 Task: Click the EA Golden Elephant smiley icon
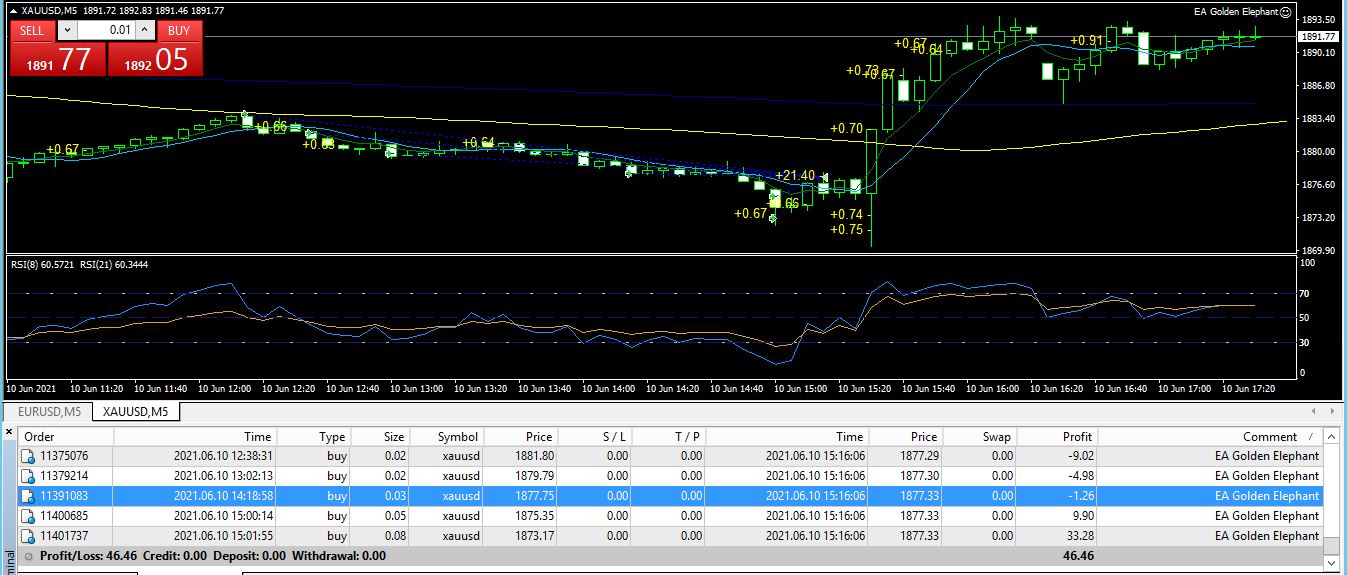1285,12
